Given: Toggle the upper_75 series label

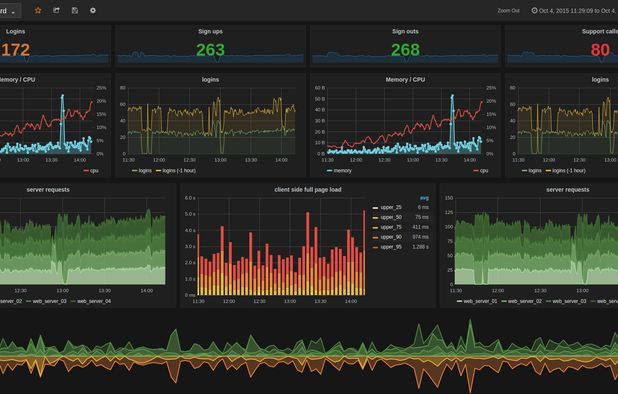Looking at the screenshot, I should pyautogui.click(x=391, y=227).
